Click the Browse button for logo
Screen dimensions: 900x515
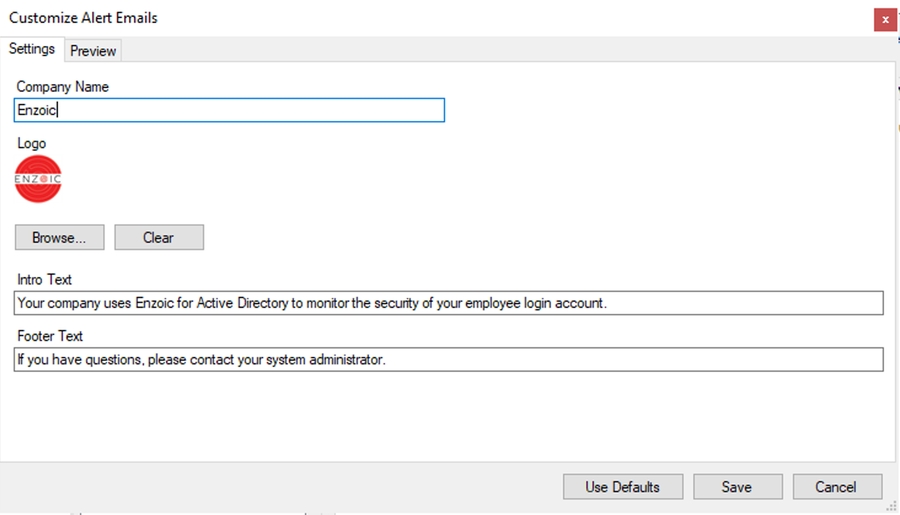click(59, 237)
